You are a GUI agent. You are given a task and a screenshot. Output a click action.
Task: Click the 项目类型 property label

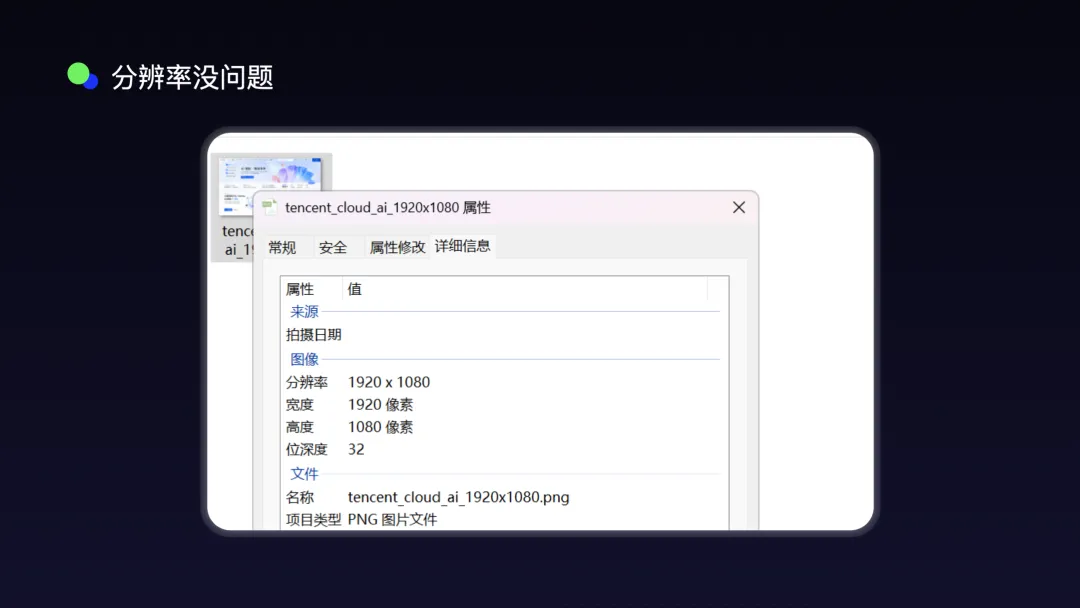(313, 520)
